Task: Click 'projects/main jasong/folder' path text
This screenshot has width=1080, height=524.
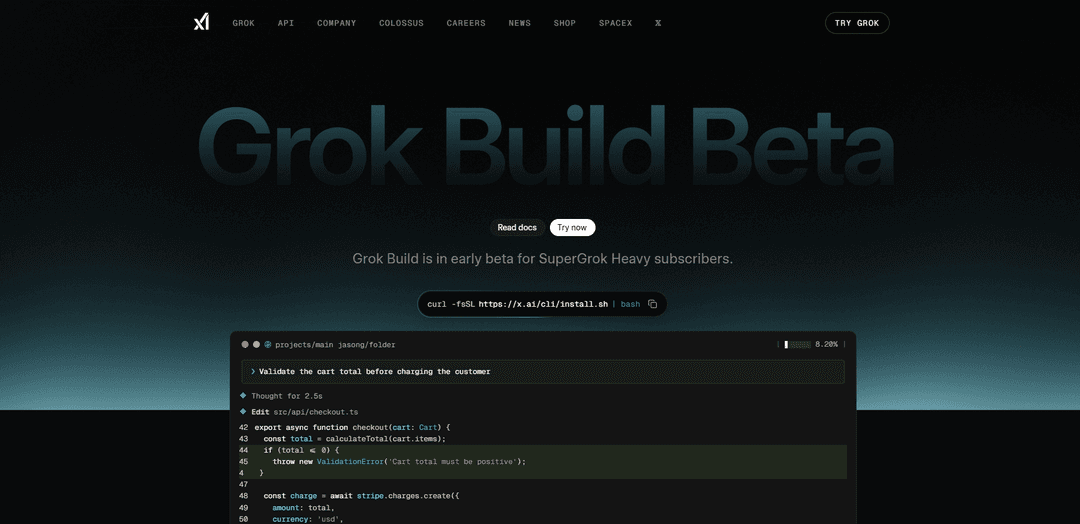Action: point(335,344)
